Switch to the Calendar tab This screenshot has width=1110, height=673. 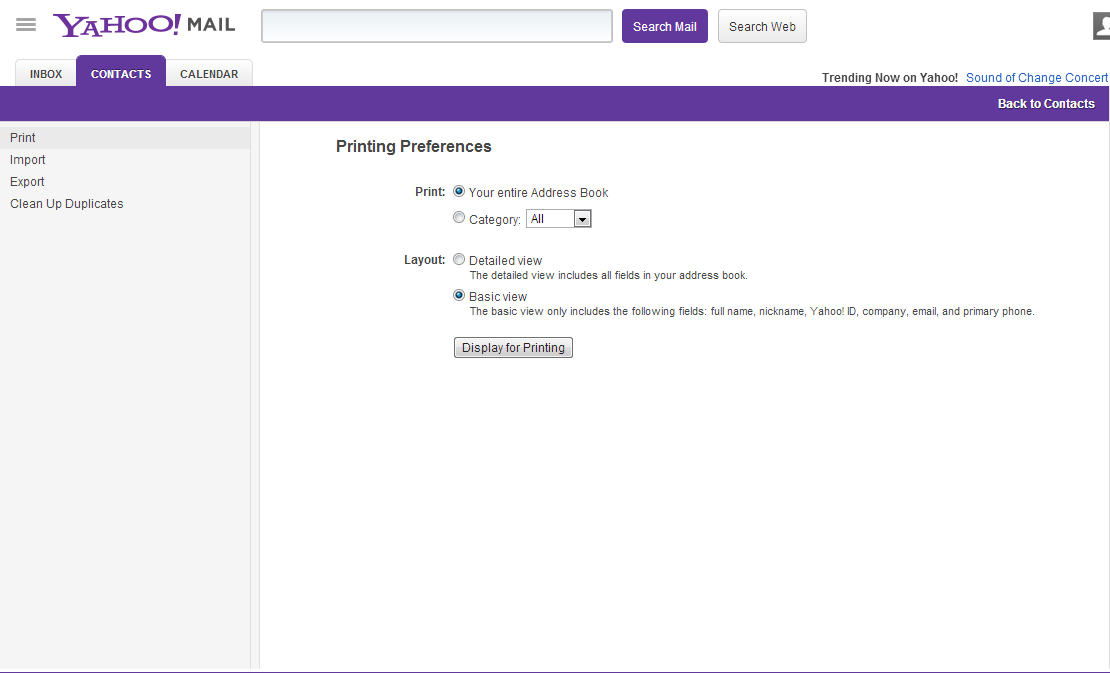tap(209, 74)
